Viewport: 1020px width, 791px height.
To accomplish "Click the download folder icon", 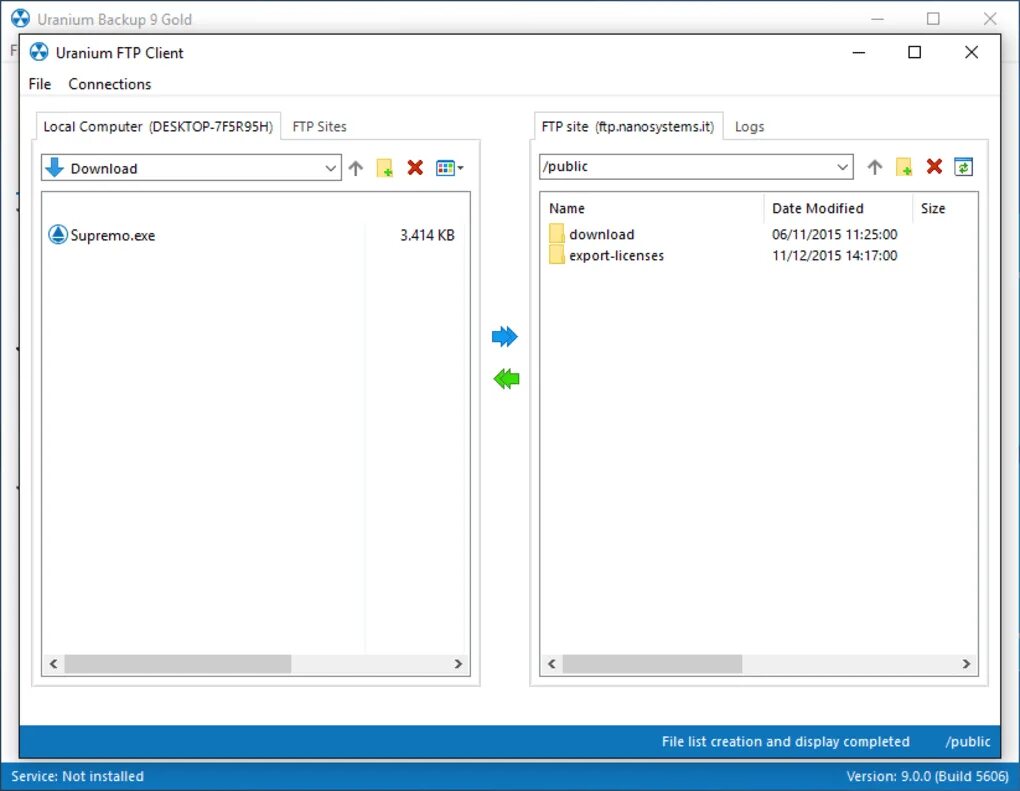I will click(x=557, y=234).
